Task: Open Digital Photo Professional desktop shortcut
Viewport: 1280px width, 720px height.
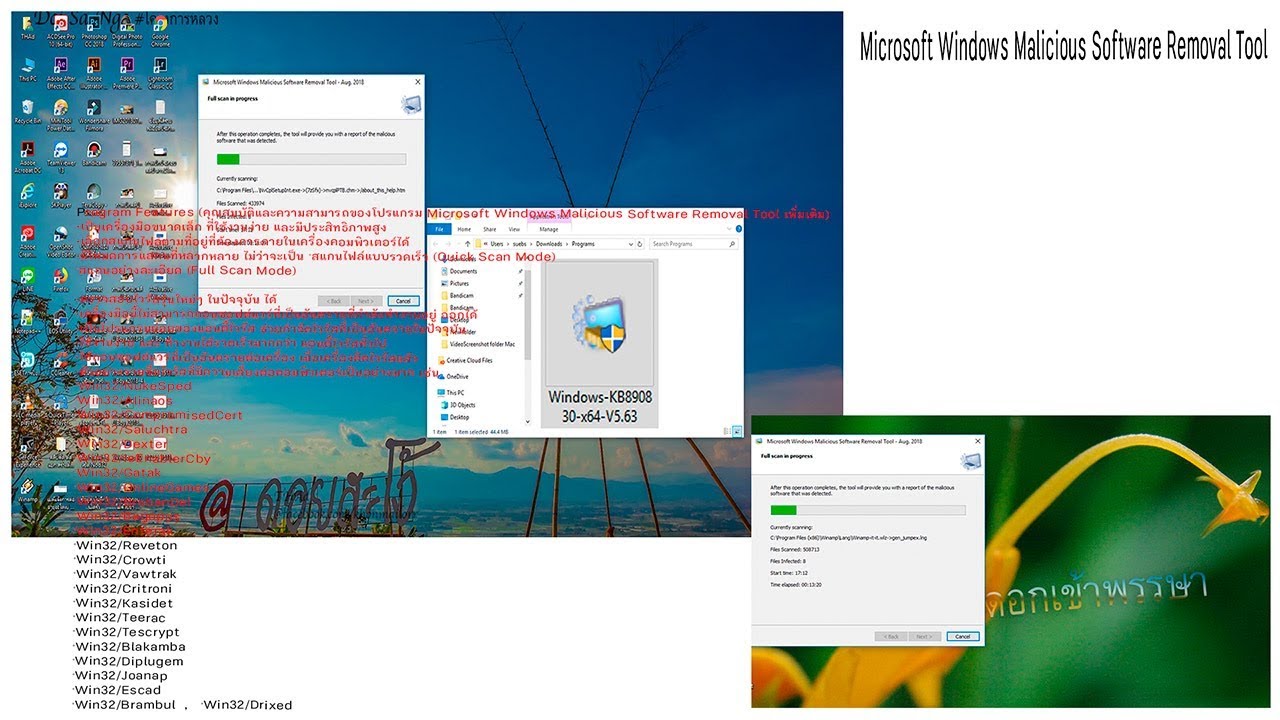Action: 127,31
